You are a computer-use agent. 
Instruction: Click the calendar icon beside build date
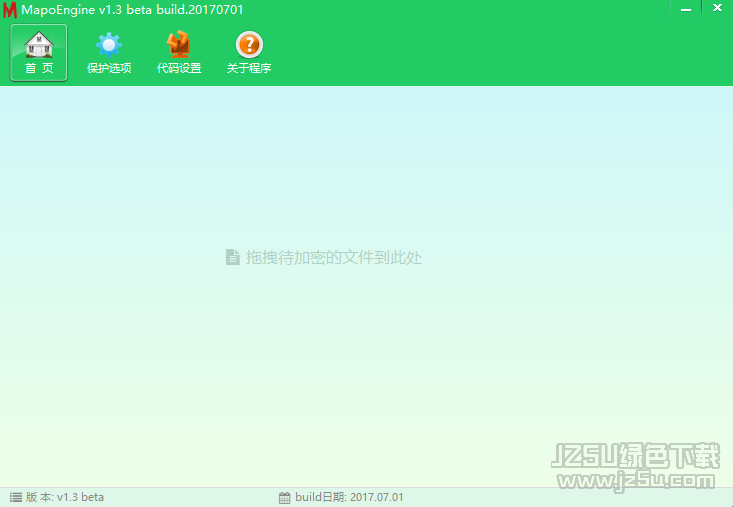point(284,498)
